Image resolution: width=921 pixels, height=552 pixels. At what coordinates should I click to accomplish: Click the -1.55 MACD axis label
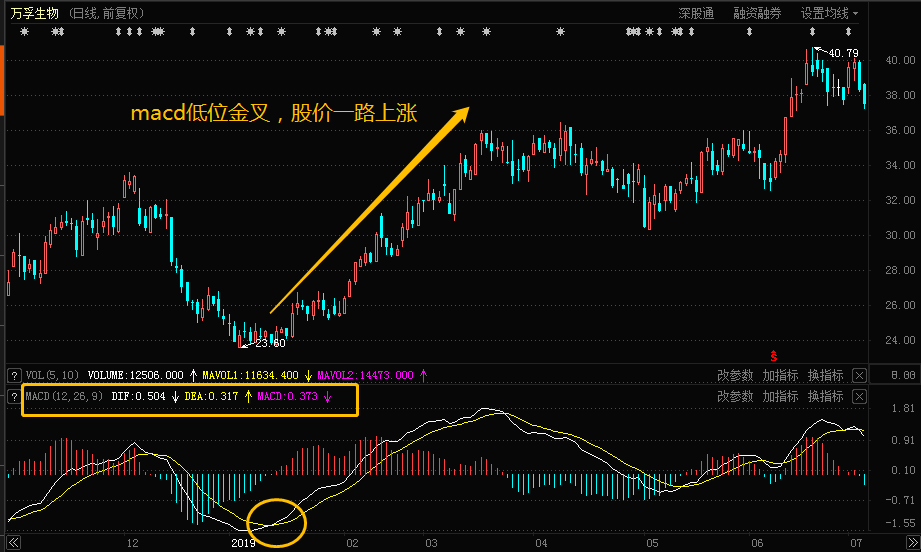[x=900, y=523]
